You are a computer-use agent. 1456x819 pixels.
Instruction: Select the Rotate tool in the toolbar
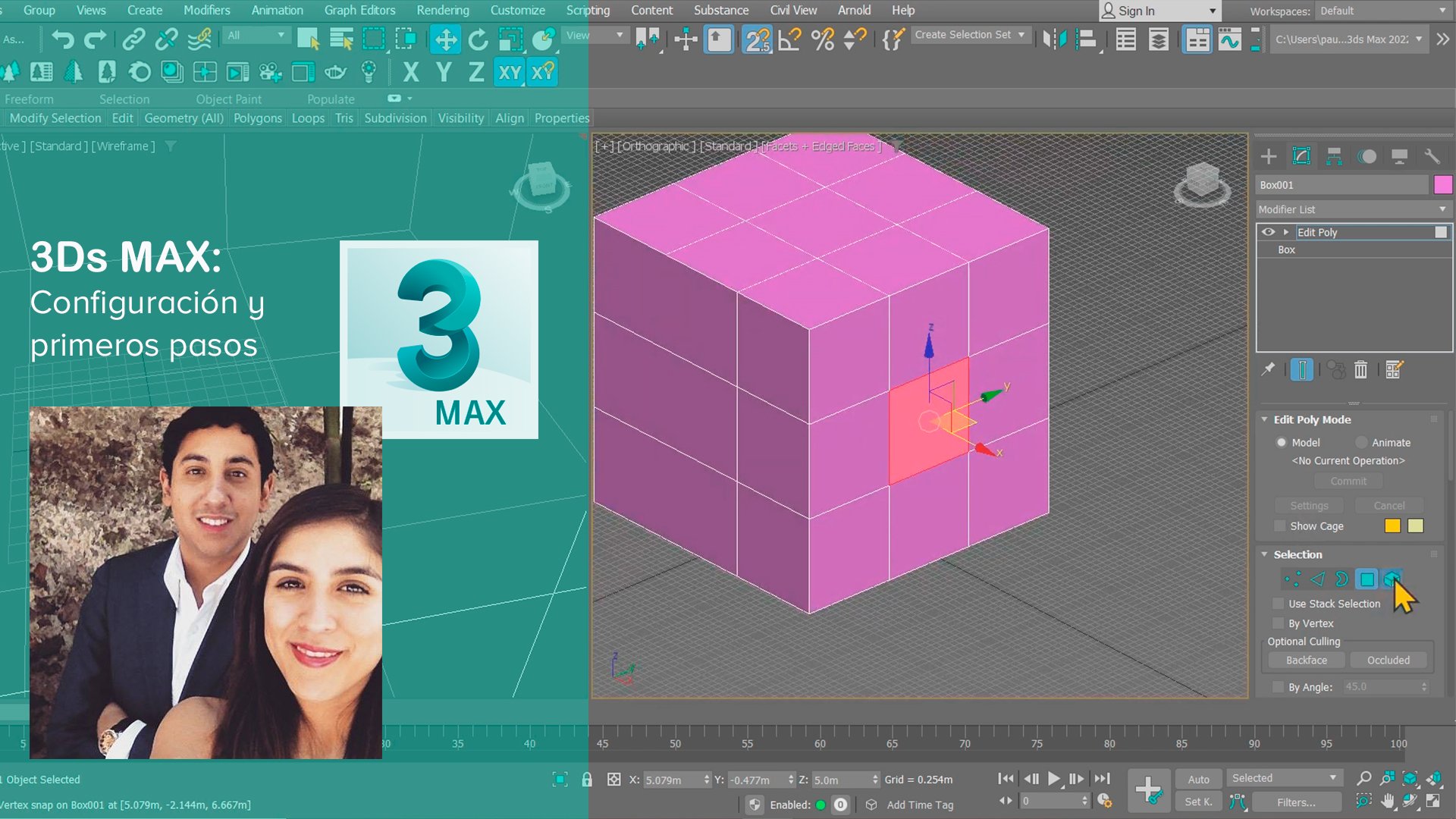click(x=478, y=39)
